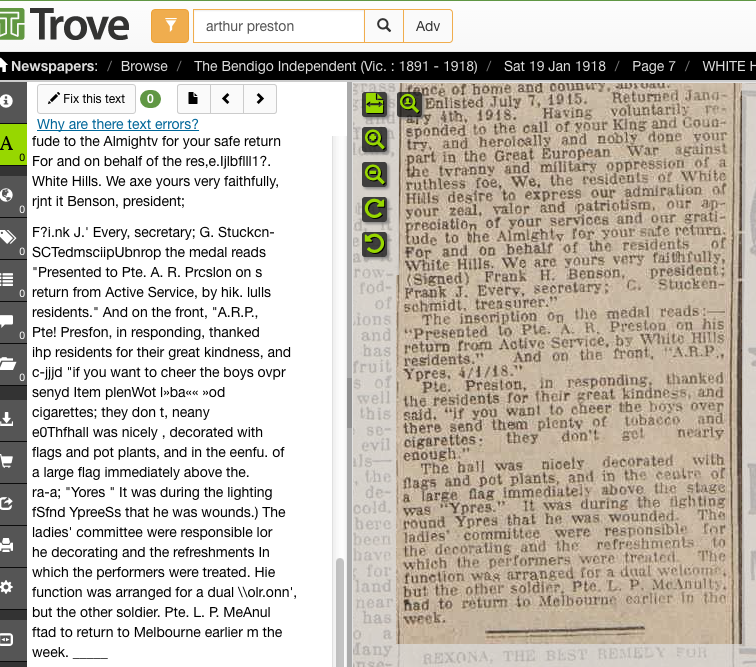This screenshot has height=667, width=756.
Task: Click OCR line 'cigarettes; they don t, neany'
Action: coord(121,412)
